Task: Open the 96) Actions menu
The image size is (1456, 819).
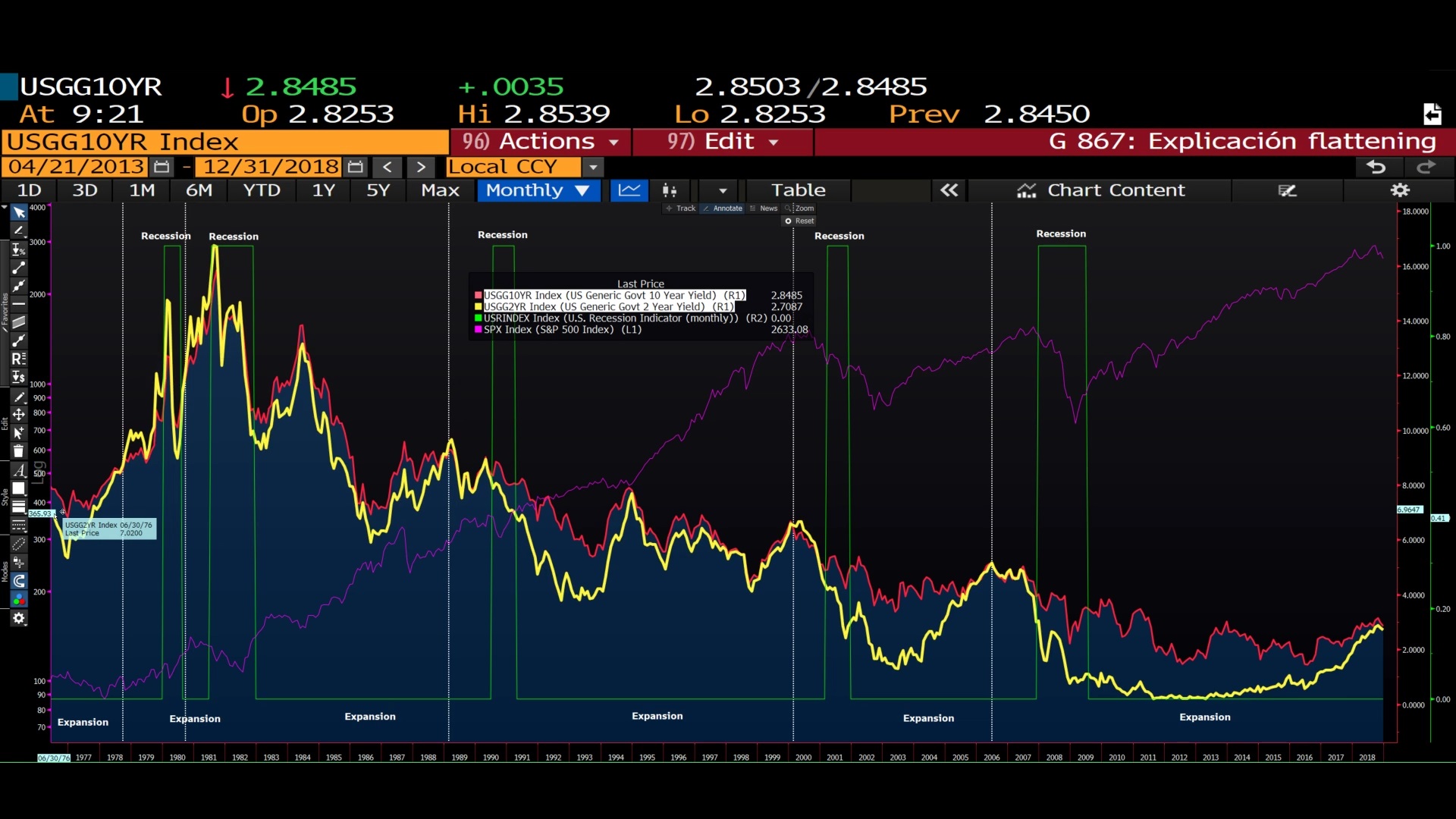Action: pos(541,142)
